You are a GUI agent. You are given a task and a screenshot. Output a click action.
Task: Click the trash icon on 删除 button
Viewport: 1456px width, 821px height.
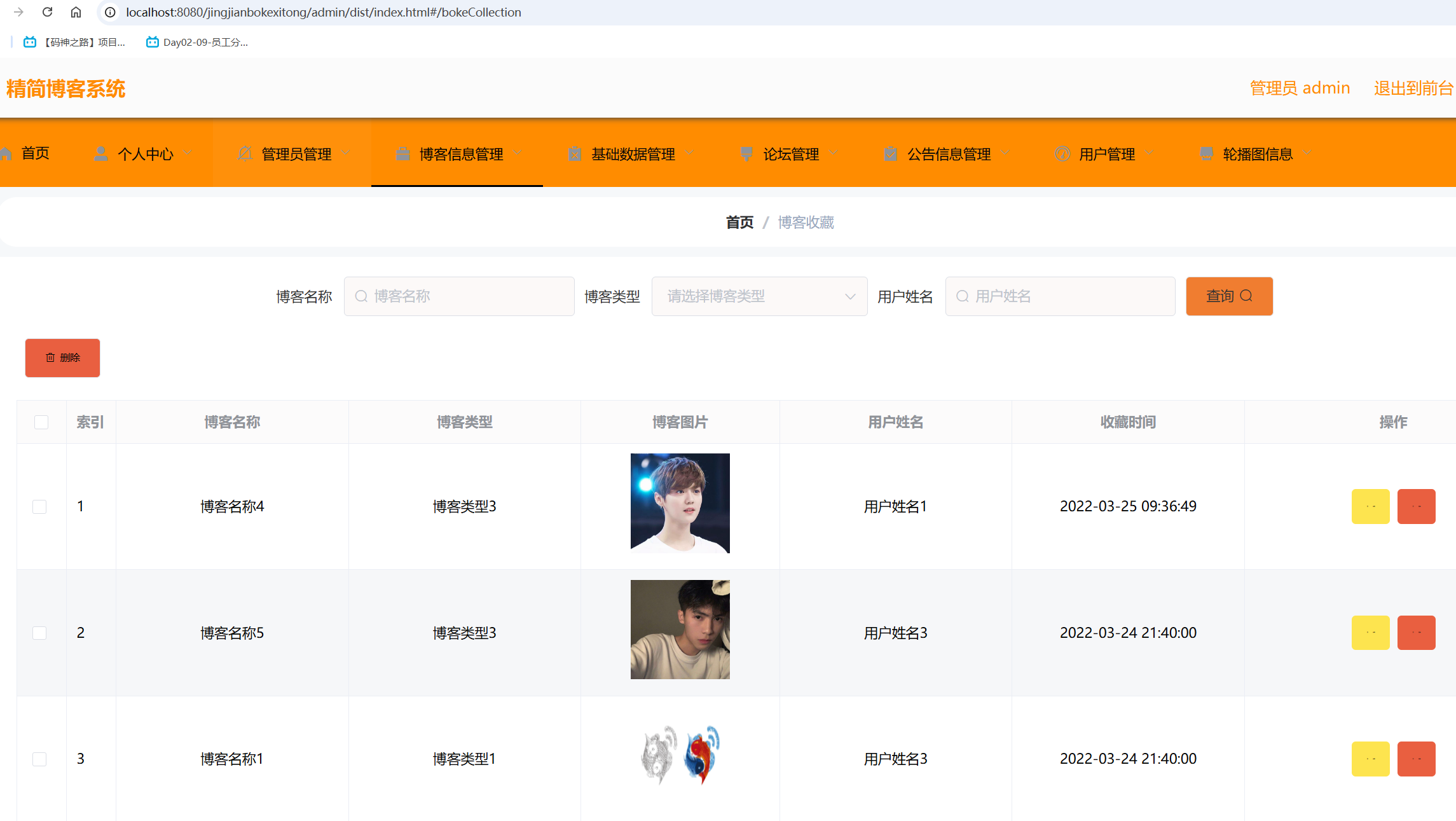tap(50, 358)
